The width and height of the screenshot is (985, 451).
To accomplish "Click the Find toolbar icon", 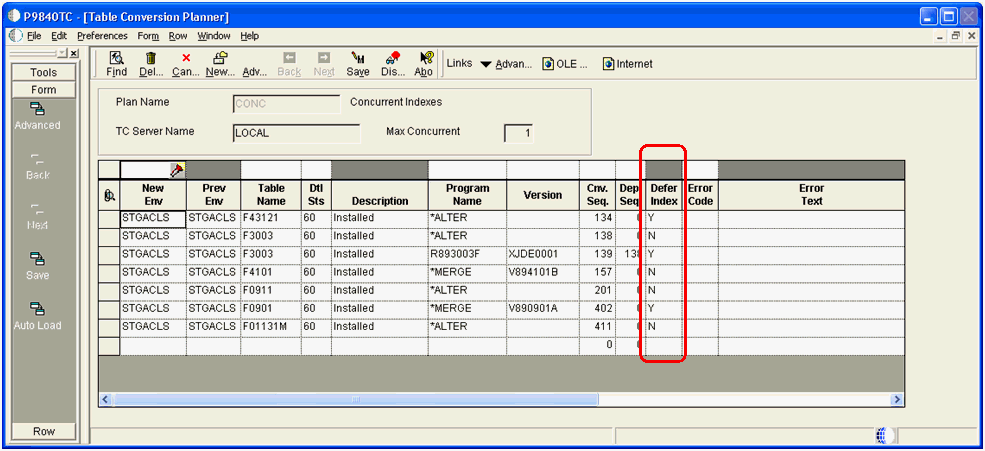I will click(116, 64).
